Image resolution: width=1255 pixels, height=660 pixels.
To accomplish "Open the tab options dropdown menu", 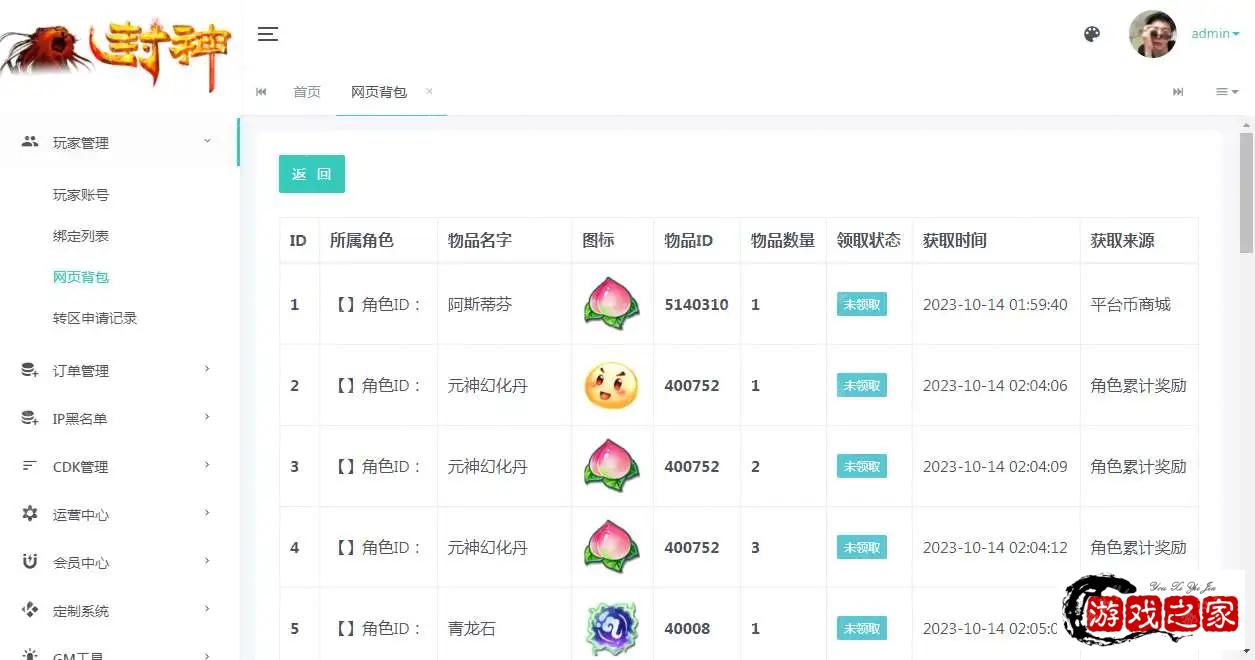I will click(1226, 92).
